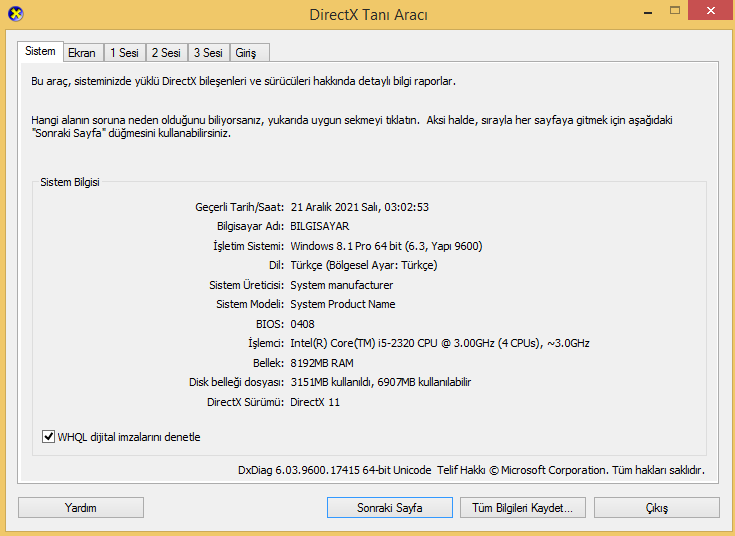
Task: Exit using the Çıkış button
Action: (657, 507)
